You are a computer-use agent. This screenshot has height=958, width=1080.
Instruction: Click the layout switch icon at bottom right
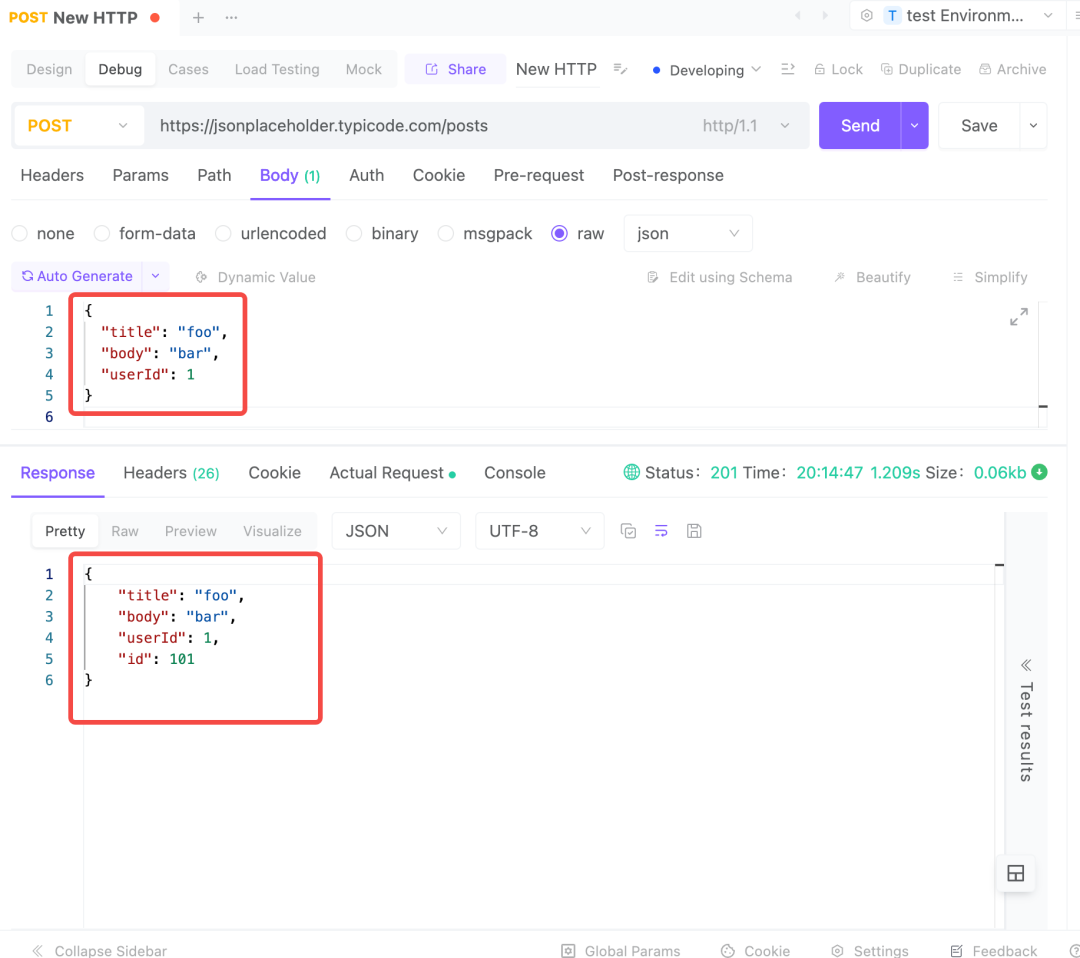pyautogui.click(x=1016, y=873)
